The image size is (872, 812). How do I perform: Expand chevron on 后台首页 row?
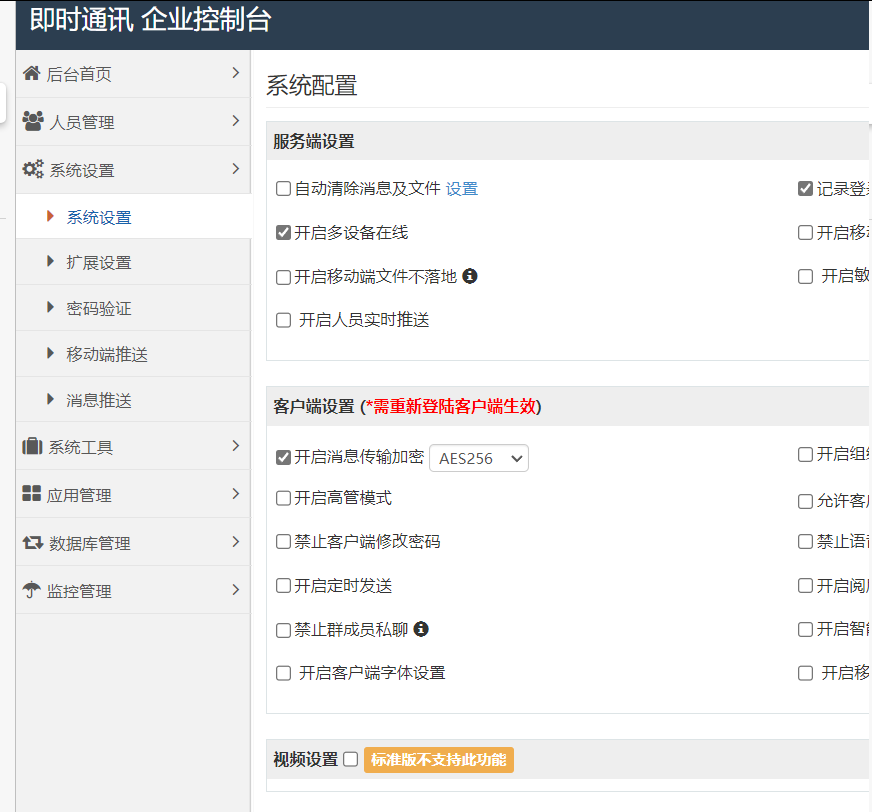pos(236,73)
